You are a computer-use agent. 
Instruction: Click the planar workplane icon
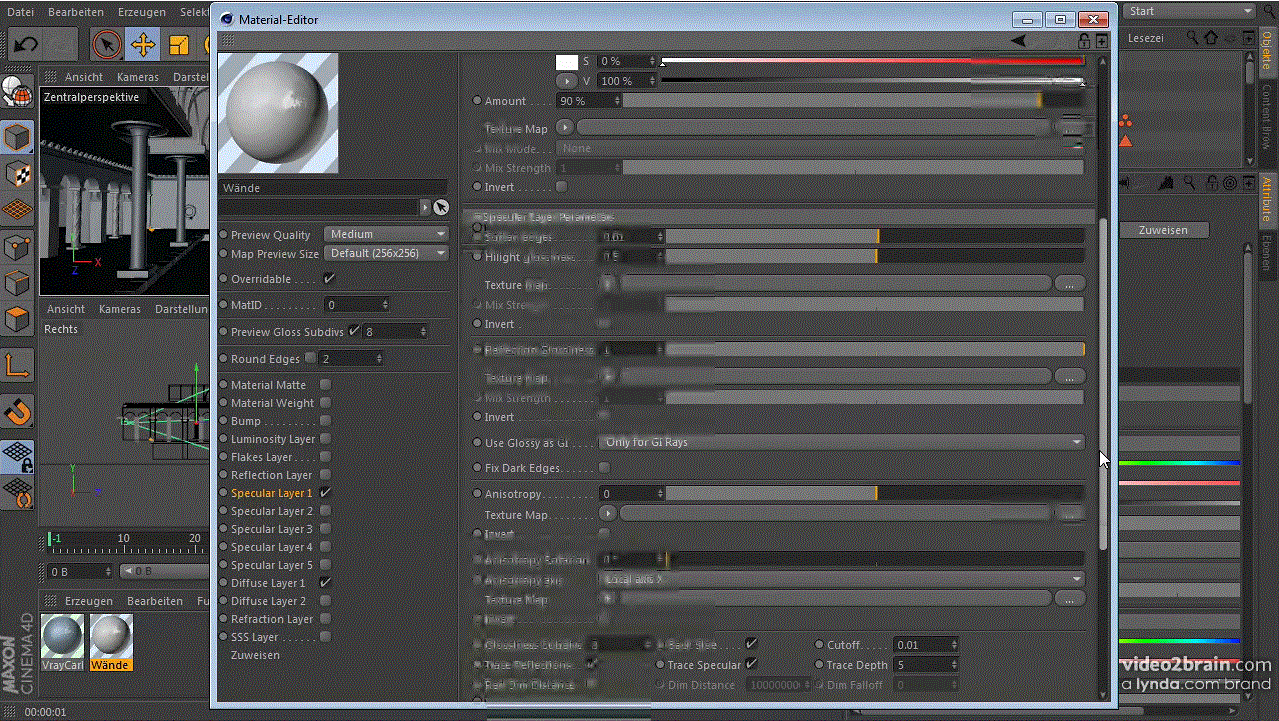(17, 492)
